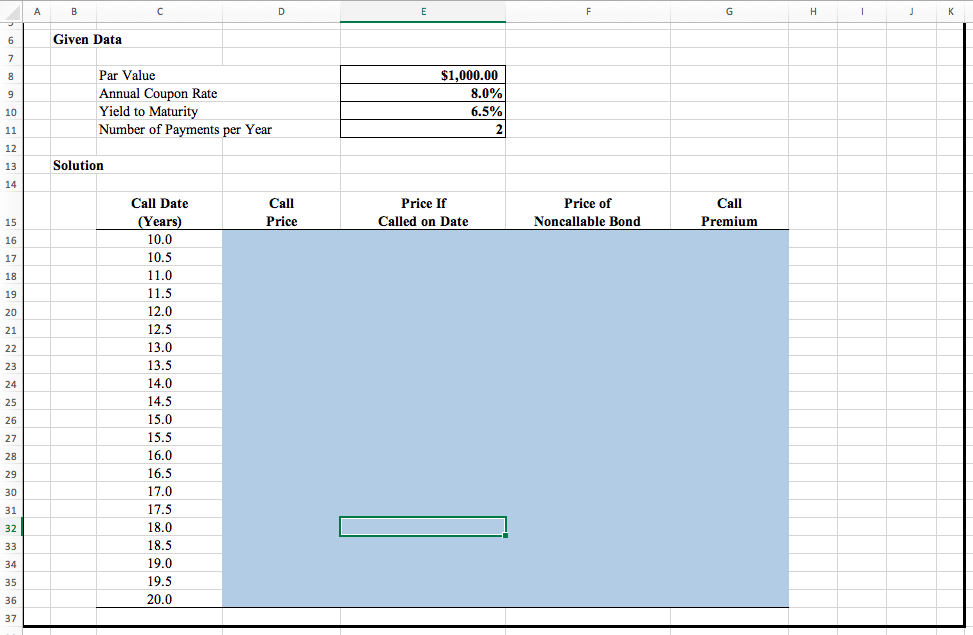Click the Call Date (Years) column header cell
The width and height of the screenshot is (973, 635).
(159, 211)
